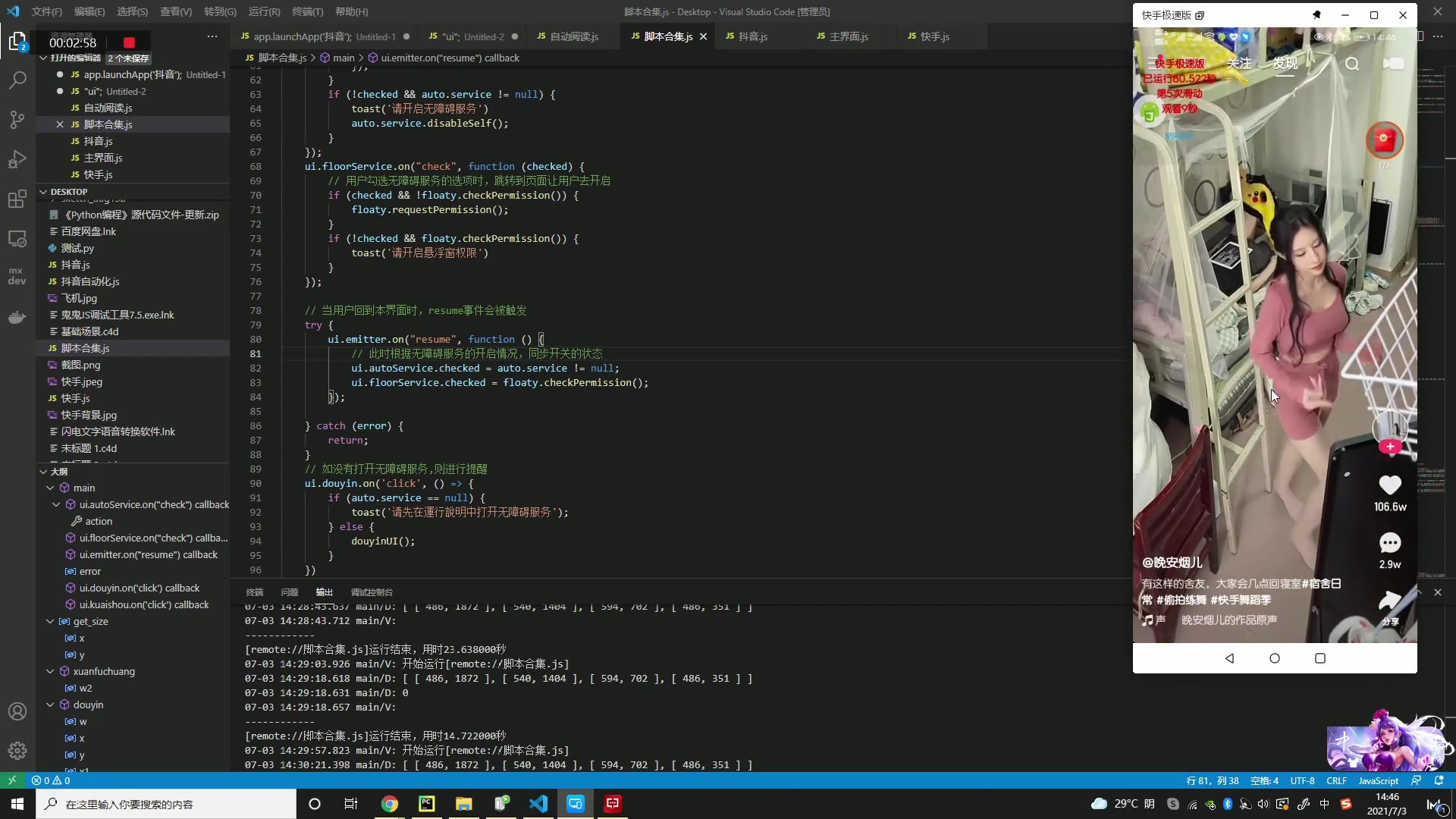1456x819 pixels.
Task: Collapse ui.autoService.on callback outline node
Action: tap(56, 504)
